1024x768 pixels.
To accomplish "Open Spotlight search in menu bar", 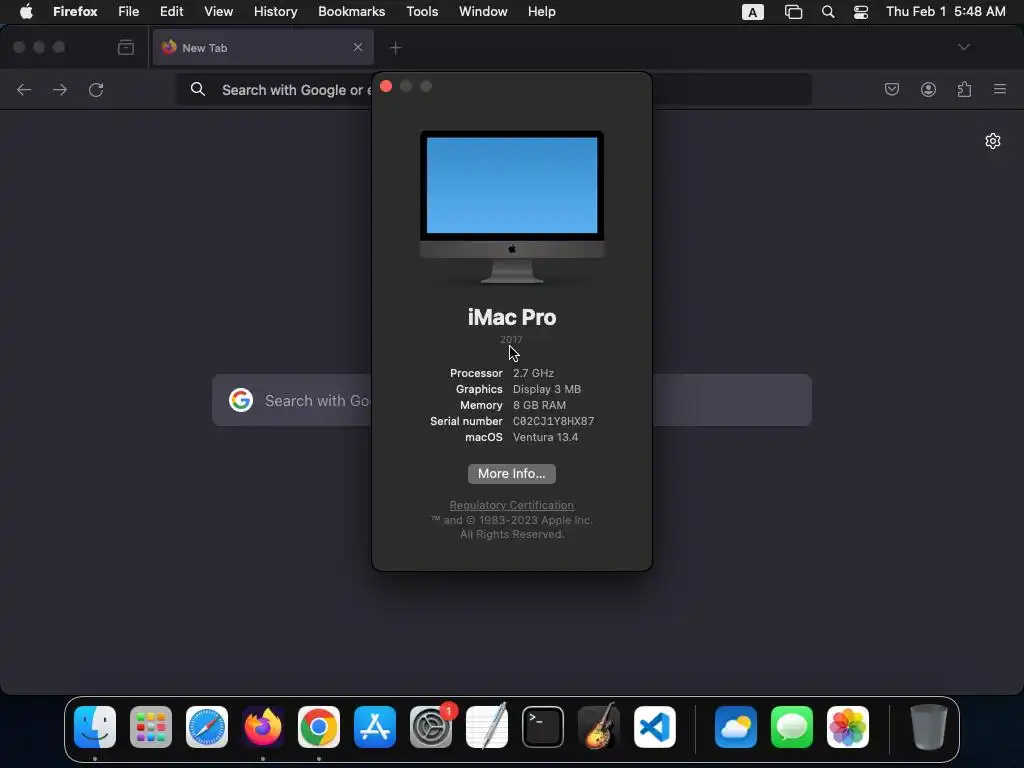I will point(828,12).
